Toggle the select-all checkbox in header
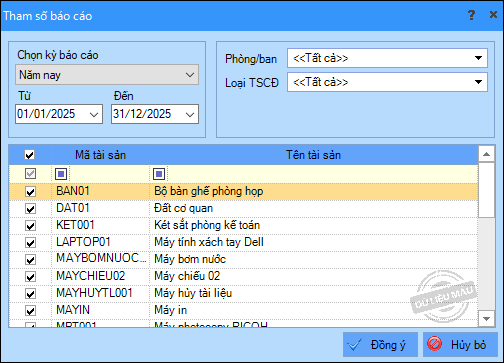This screenshot has width=504, height=363. pos(30,155)
